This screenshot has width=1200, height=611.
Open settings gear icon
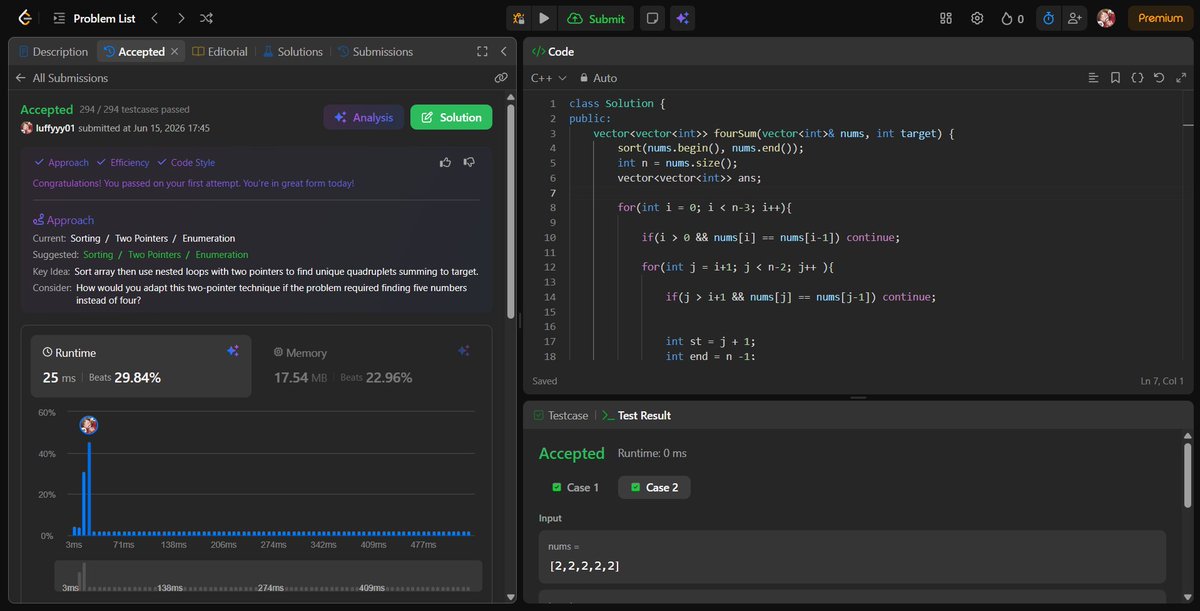pyautogui.click(x=978, y=18)
